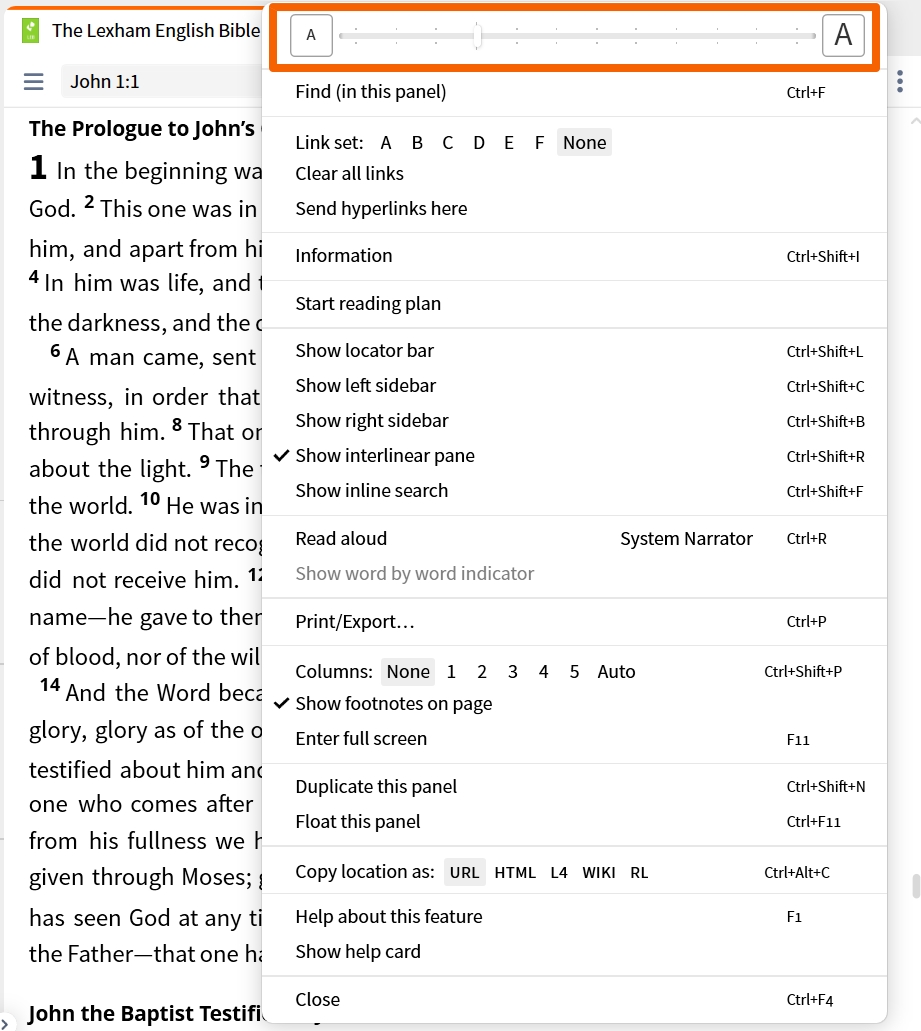The width and height of the screenshot is (921, 1031).
Task: Click the scroll up arrow at right
Action: 915,122
